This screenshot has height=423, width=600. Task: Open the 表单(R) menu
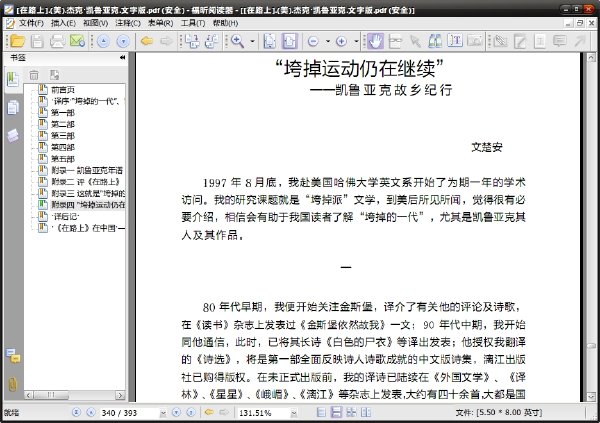pos(160,23)
